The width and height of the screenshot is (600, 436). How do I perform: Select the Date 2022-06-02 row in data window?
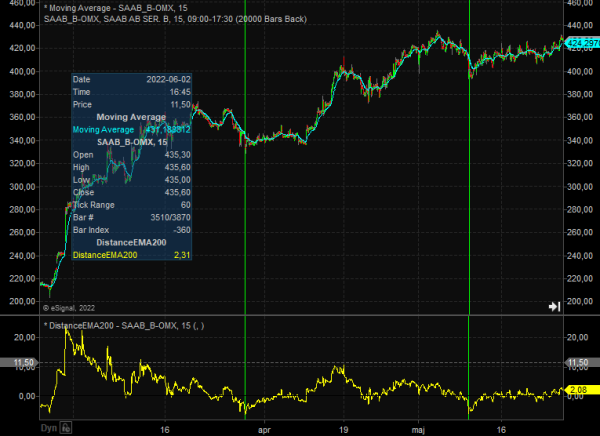tap(132, 80)
